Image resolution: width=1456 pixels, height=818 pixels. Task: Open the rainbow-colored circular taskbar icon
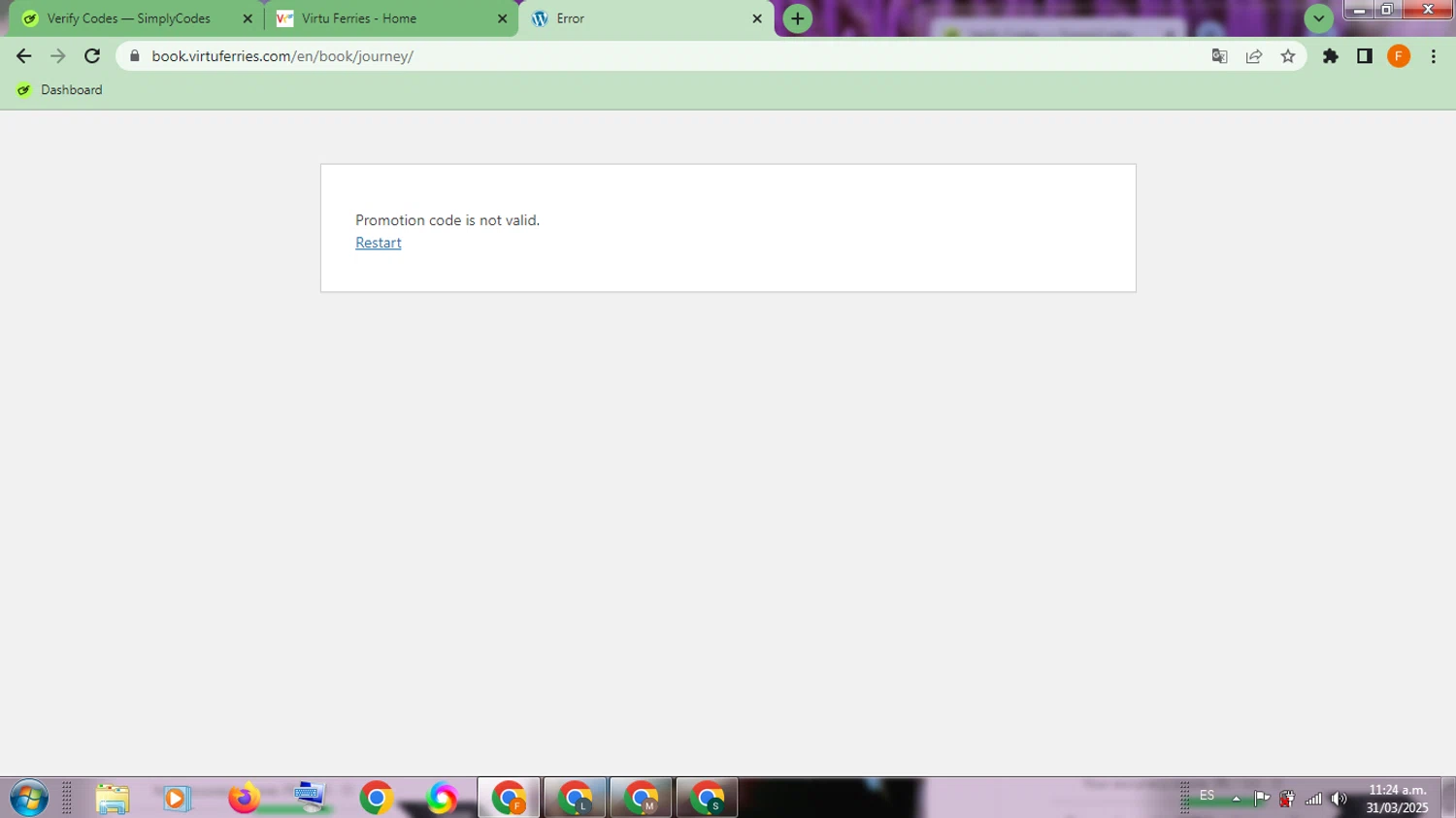click(442, 799)
